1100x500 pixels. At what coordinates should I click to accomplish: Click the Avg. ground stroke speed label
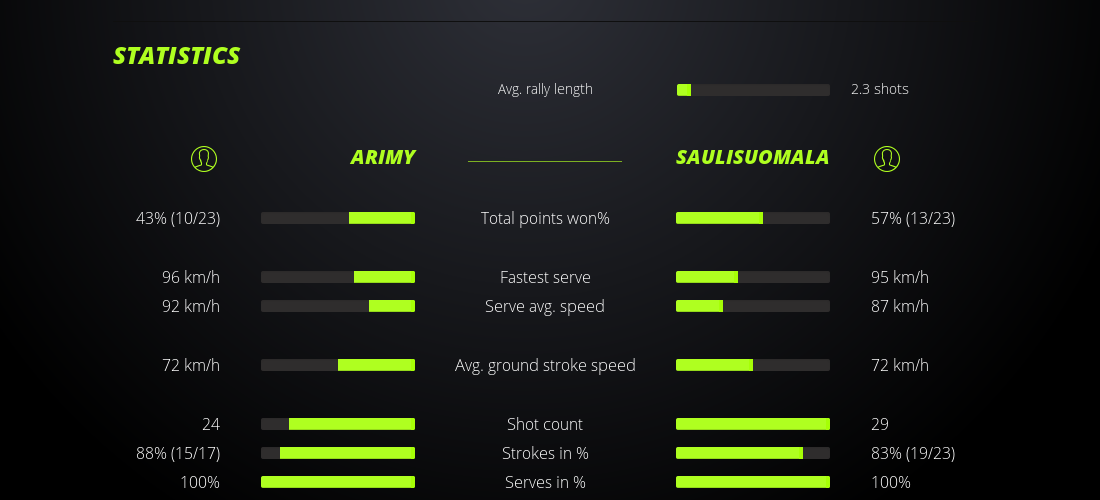545,365
